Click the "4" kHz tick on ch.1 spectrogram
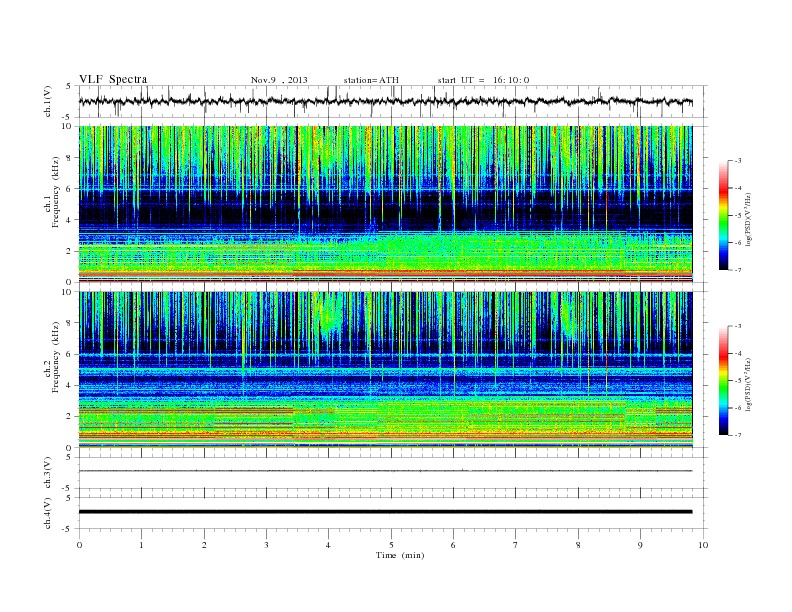Screen dimensions: 792x612 coord(69,220)
